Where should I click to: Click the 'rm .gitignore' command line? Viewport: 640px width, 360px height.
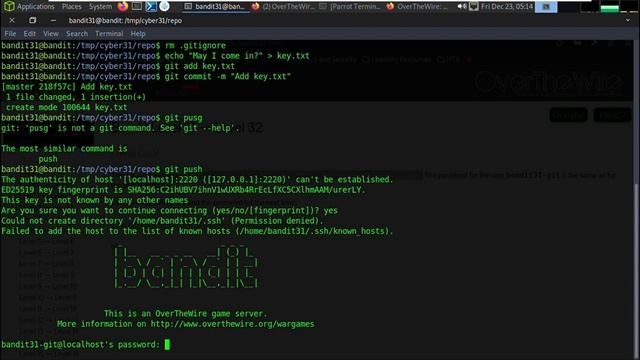pyautogui.click(x=195, y=45)
